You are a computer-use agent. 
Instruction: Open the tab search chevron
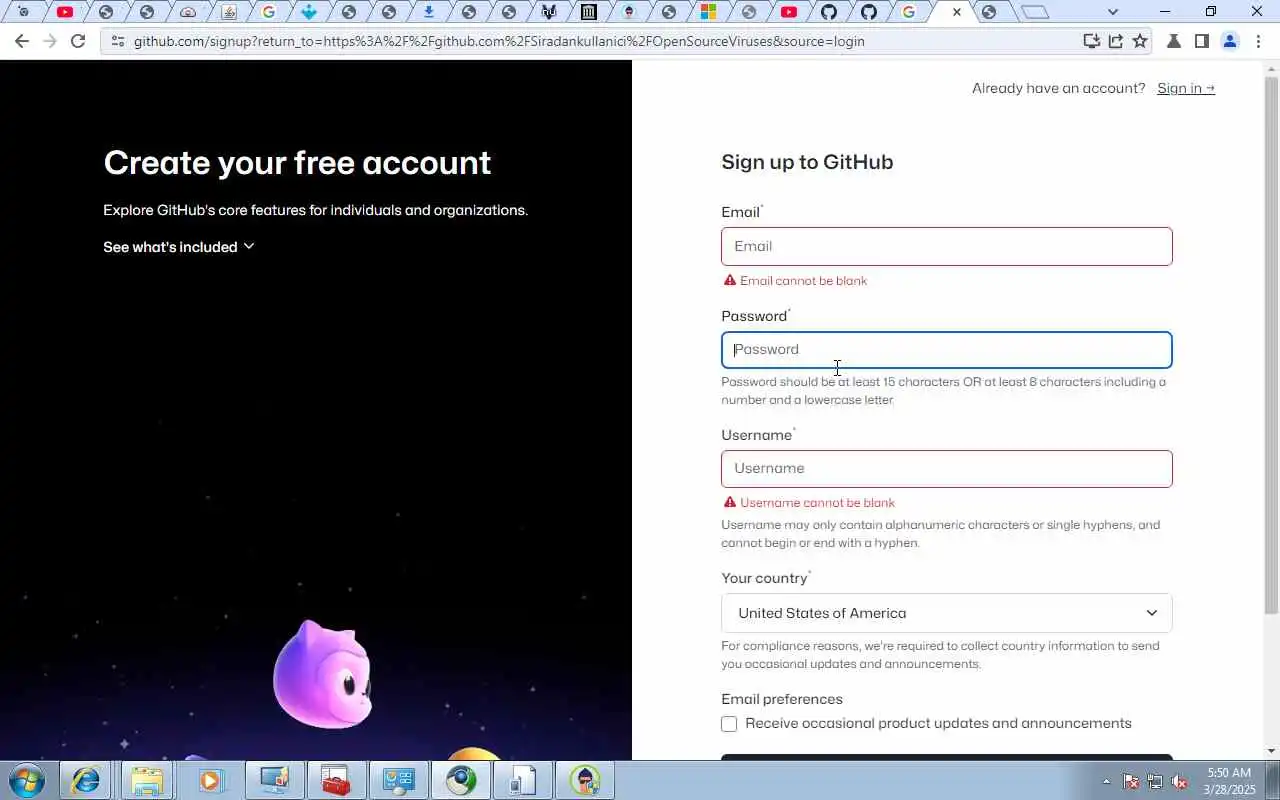(1113, 12)
